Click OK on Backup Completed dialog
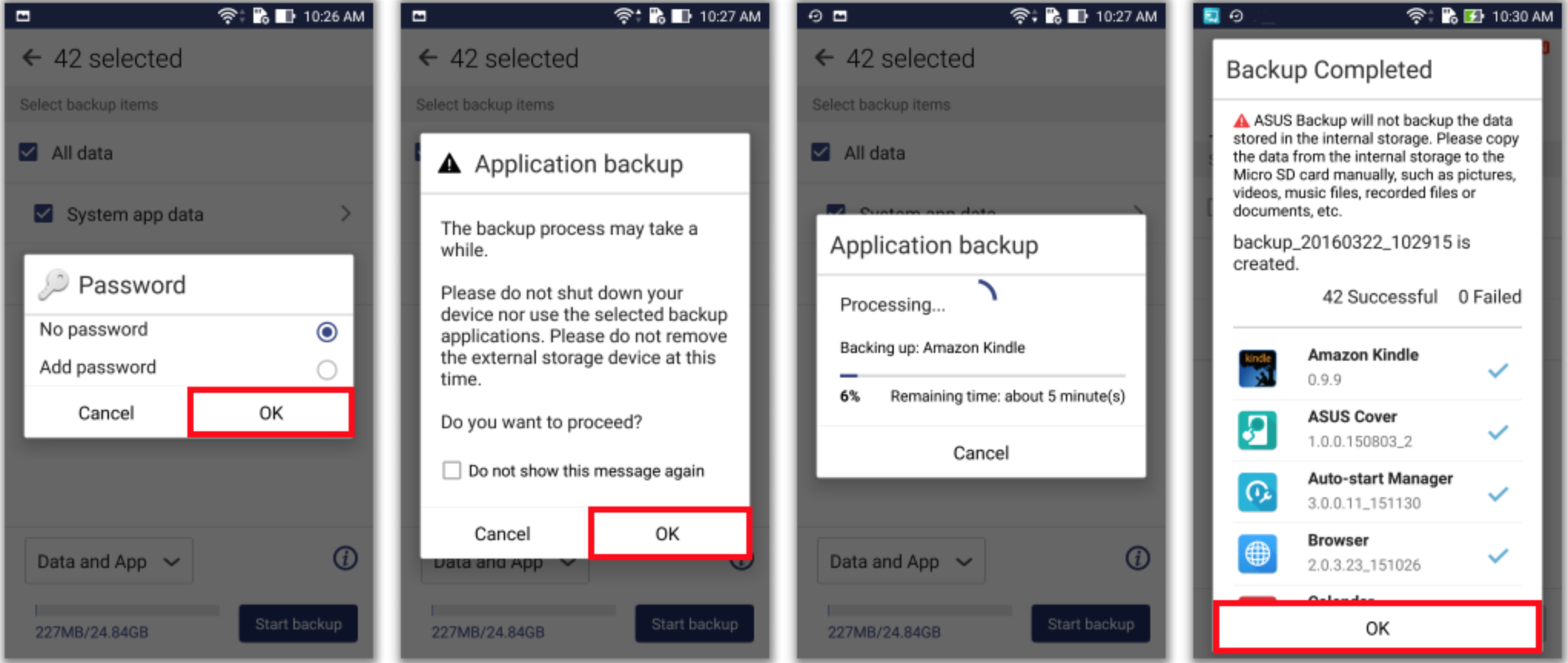This screenshot has width=1568, height=663. (x=1377, y=628)
